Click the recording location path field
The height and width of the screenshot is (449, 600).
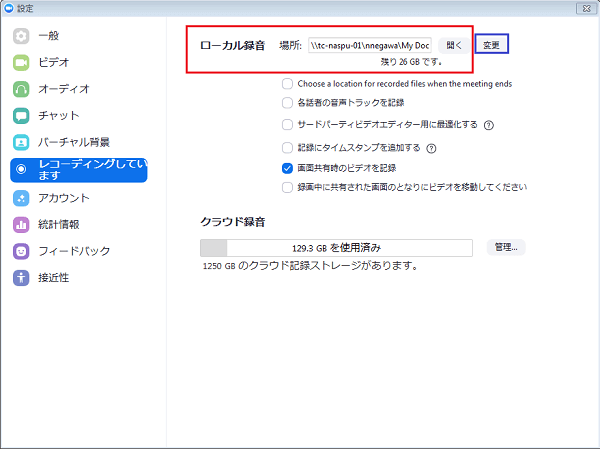tap(370, 46)
